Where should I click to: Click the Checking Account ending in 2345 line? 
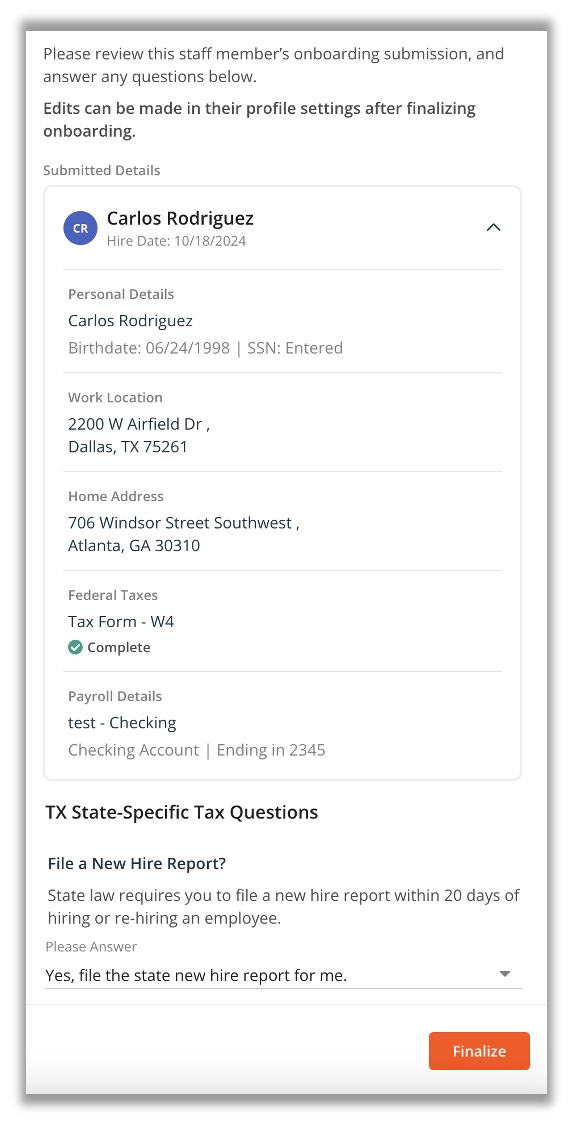point(197,750)
